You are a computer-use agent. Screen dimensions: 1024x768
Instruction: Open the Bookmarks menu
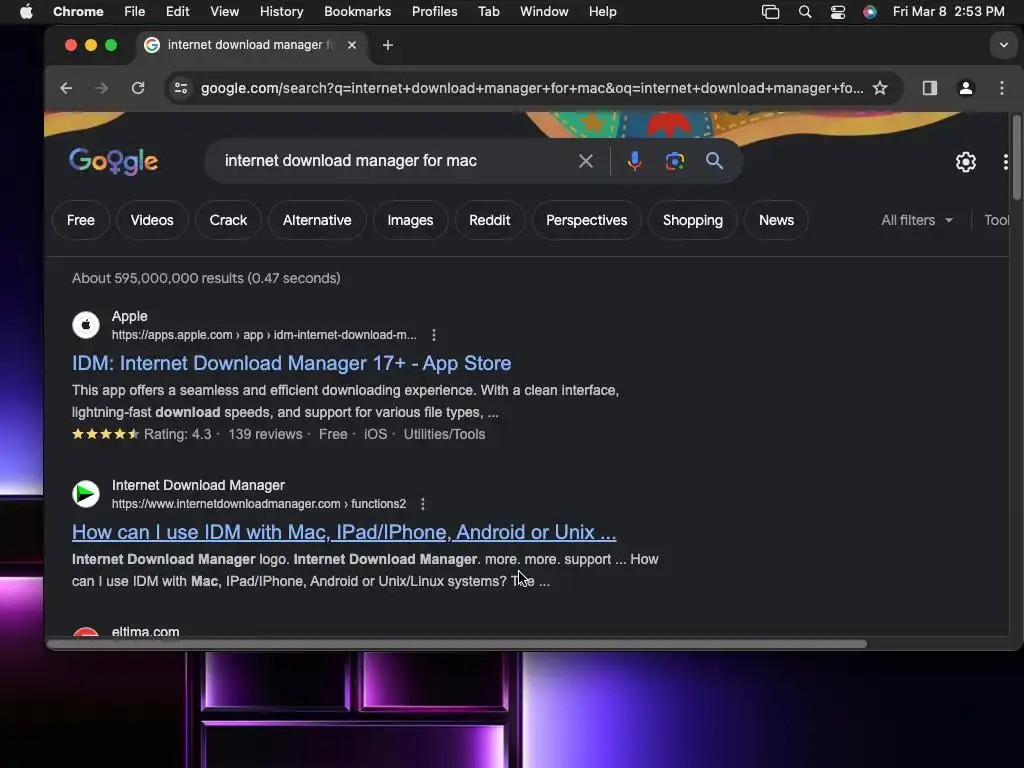(x=357, y=12)
